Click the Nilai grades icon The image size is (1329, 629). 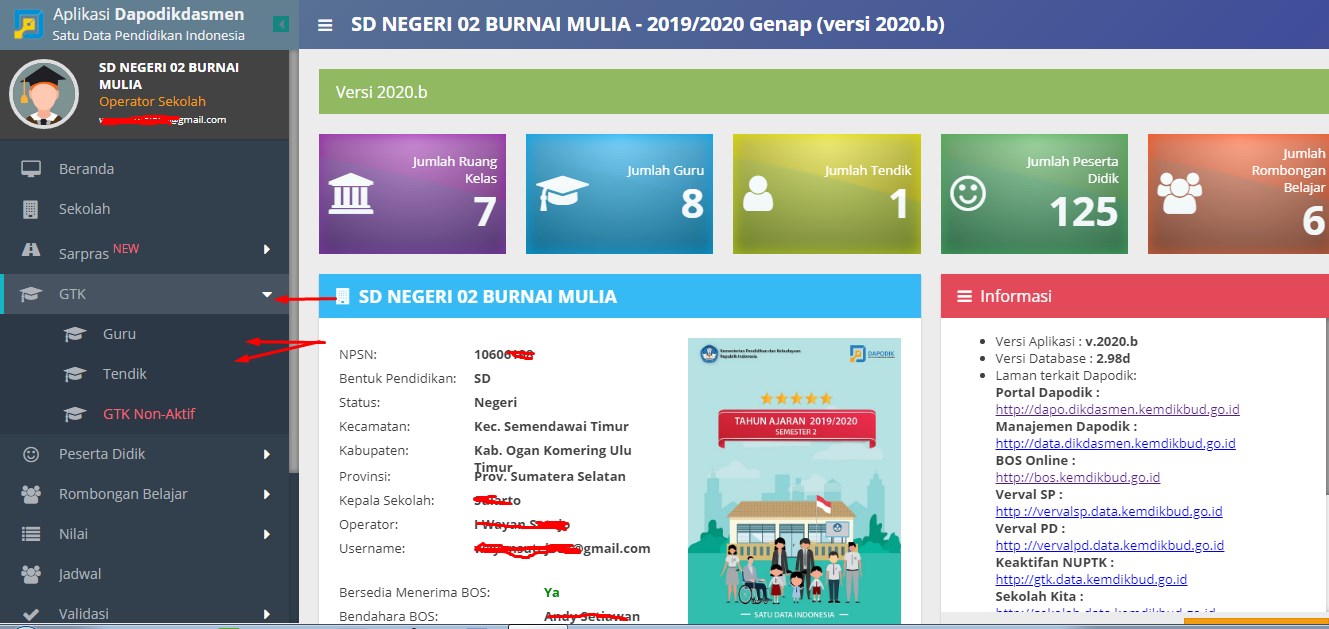coord(29,533)
